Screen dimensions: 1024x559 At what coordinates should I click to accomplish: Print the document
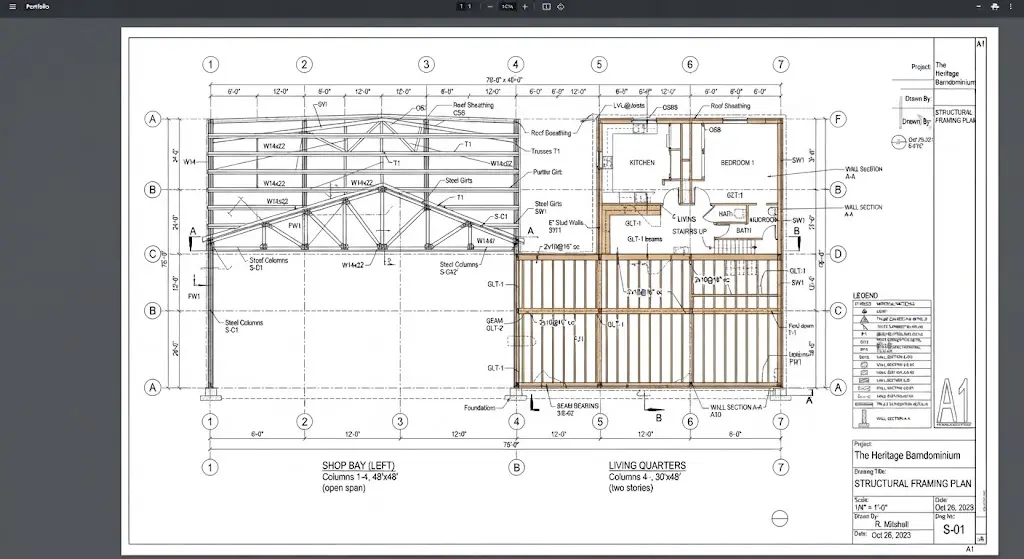[x=995, y=7]
